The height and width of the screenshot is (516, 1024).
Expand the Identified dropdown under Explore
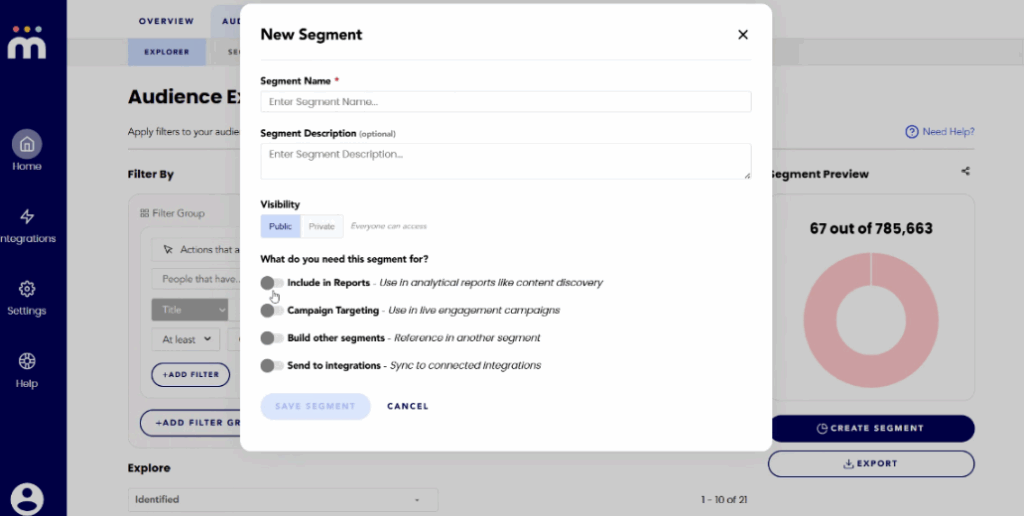coord(282,499)
